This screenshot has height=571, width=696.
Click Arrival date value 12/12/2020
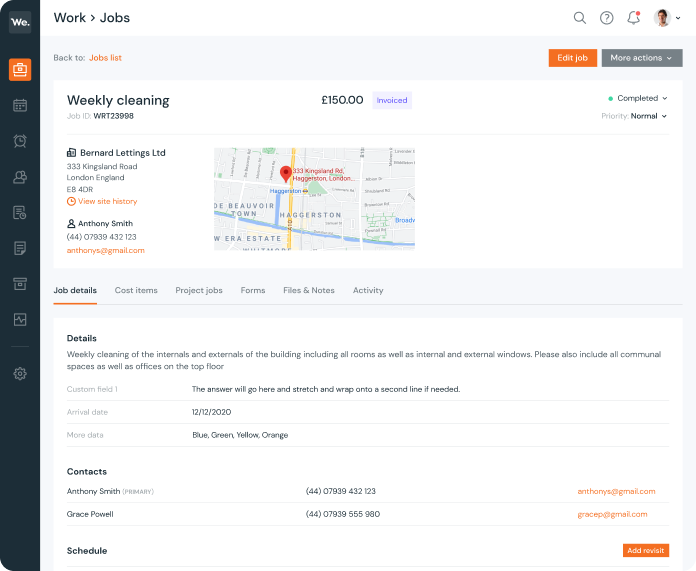click(x=211, y=412)
